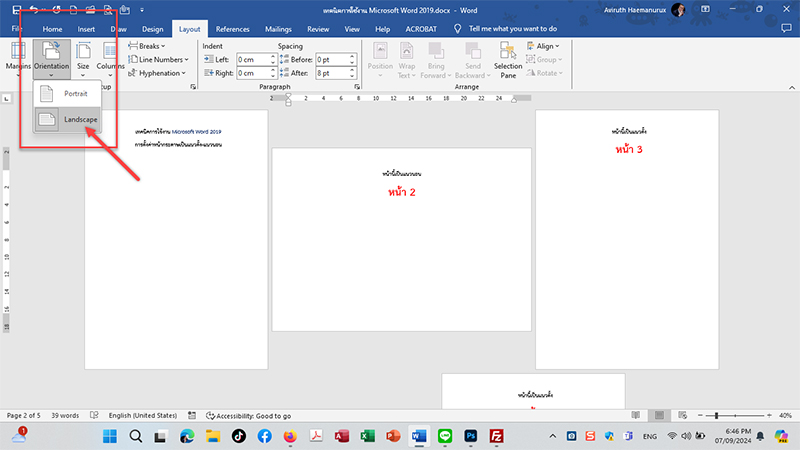The width and height of the screenshot is (800, 450).
Task: Launch Photoshop from the taskbar
Action: (471, 437)
